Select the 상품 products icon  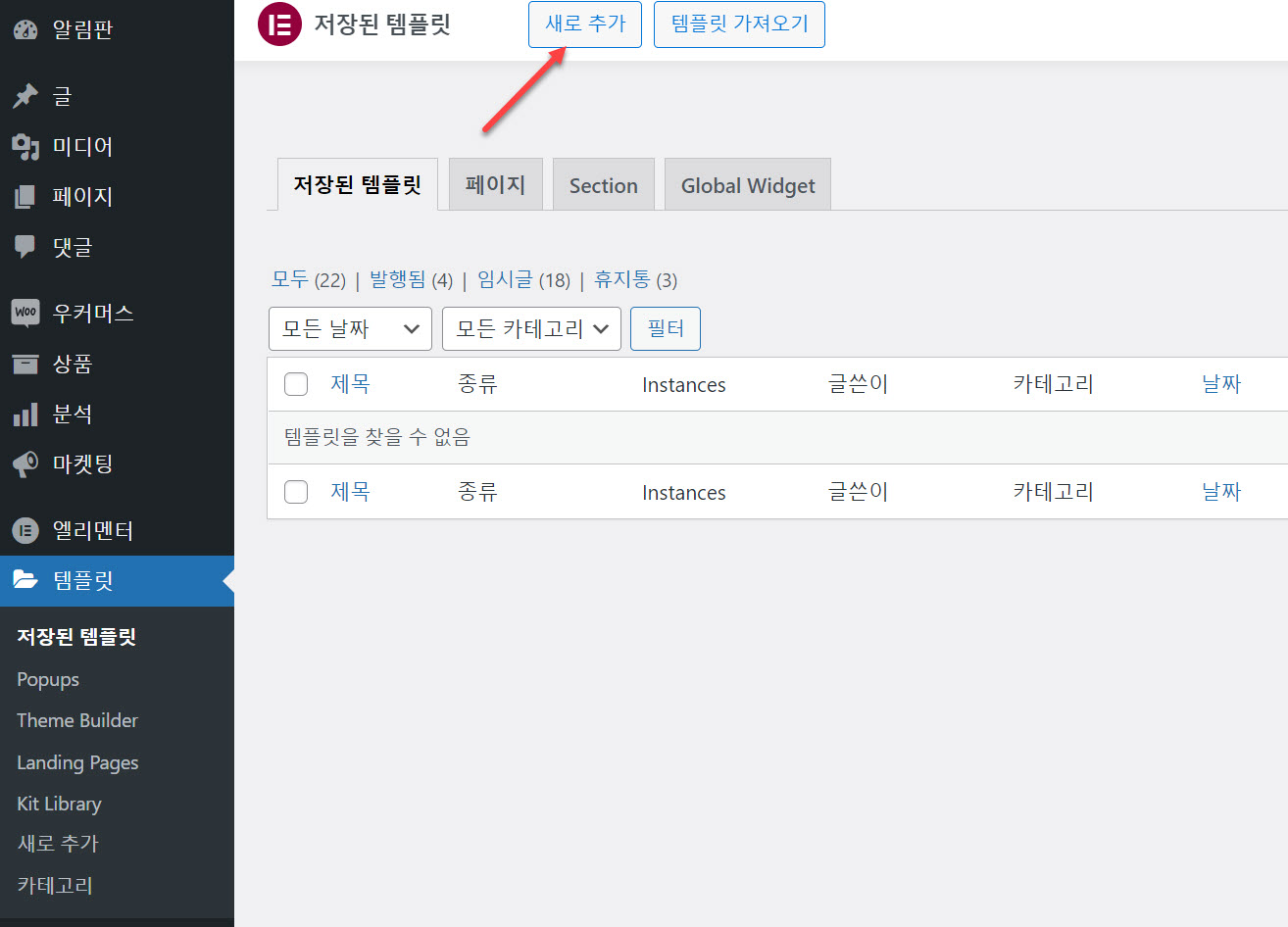click(x=26, y=364)
